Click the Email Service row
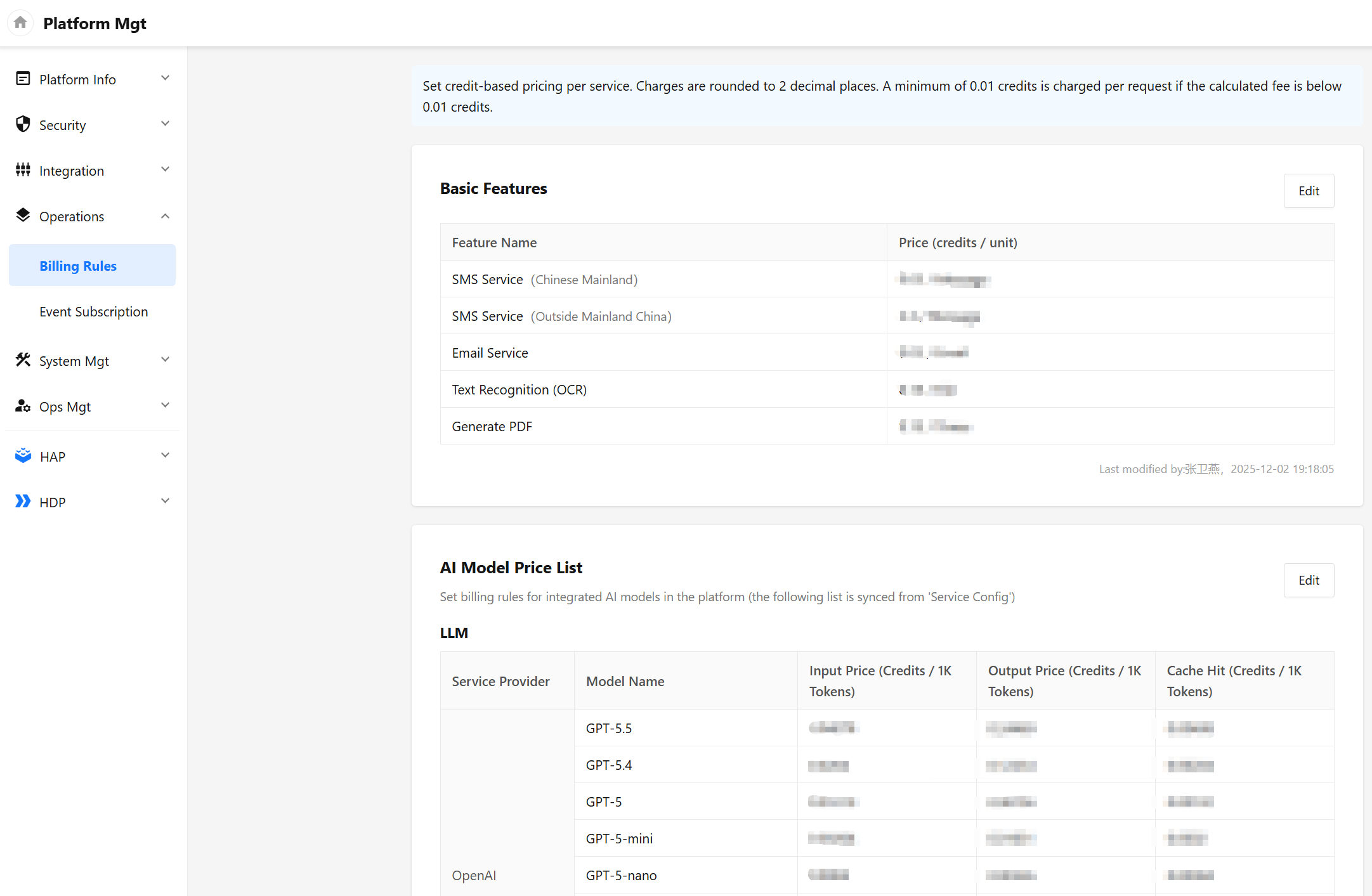Screen dimensions: 1372x896 click(x=887, y=353)
